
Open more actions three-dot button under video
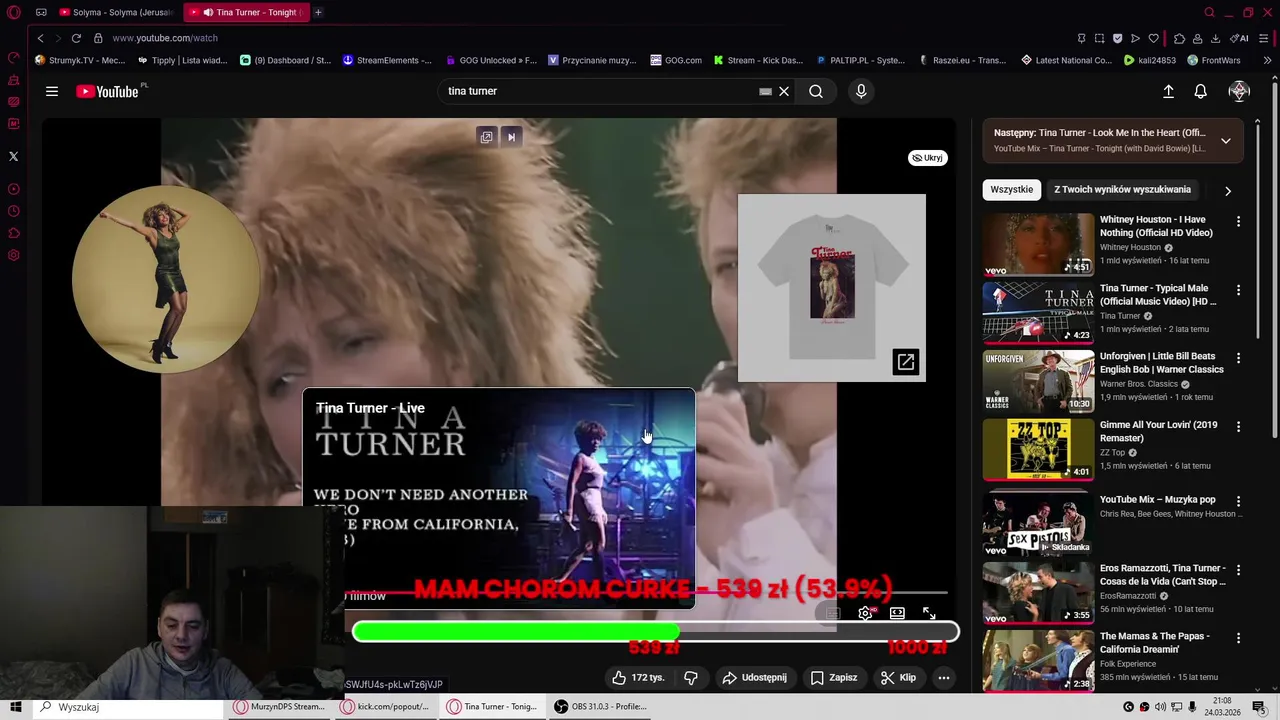point(943,677)
